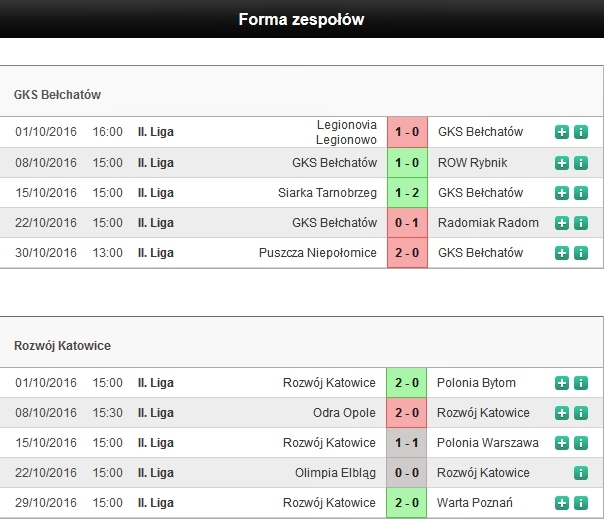Select the GKS Bełchatów section heading
The width and height of the screenshot is (605, 519).
[x=57, y=95]
